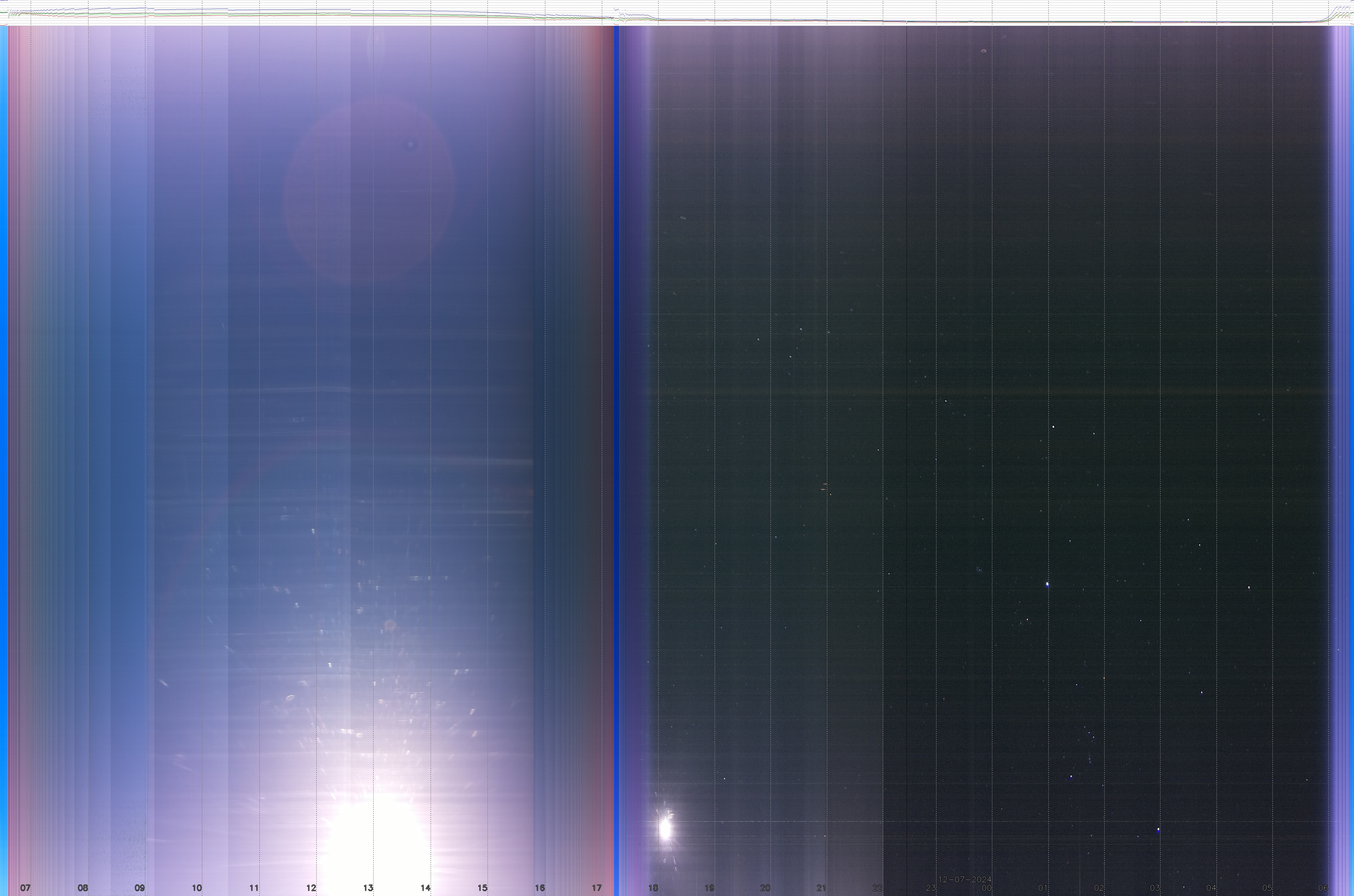Click the 21 hour label
The image size is (1354, 896).
coord(821,888)
